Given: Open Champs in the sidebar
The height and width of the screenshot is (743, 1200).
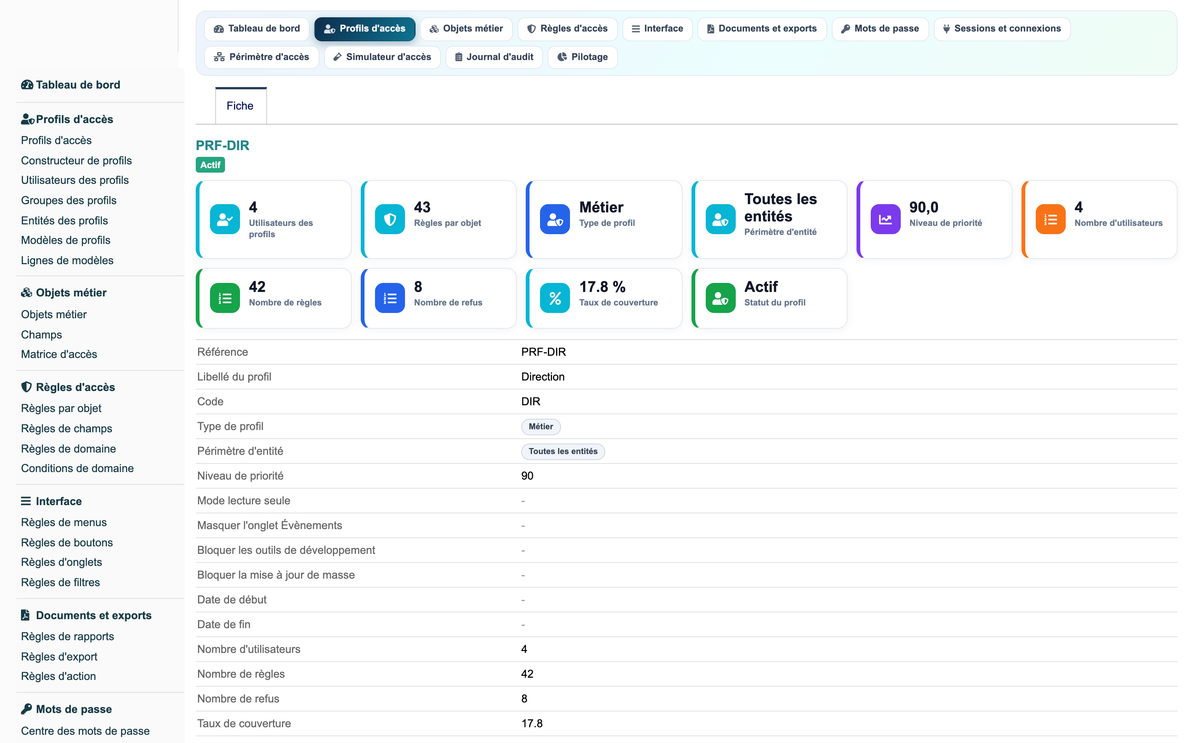Looking at the screenshot, I should coord(41,335).
